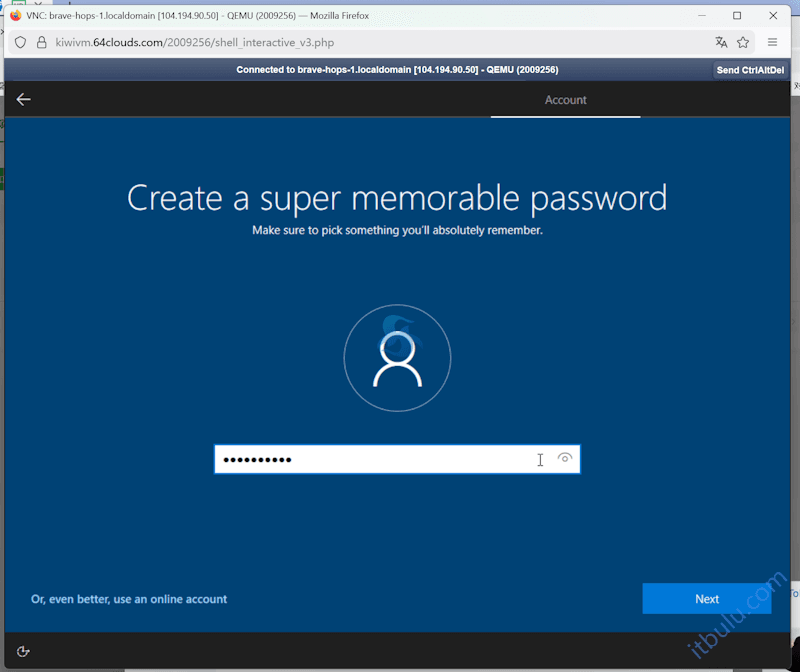The width and height of the screenshot is (800, 672).
Task: Open the translate page icon in the address bar
Action: coord(721,43)
